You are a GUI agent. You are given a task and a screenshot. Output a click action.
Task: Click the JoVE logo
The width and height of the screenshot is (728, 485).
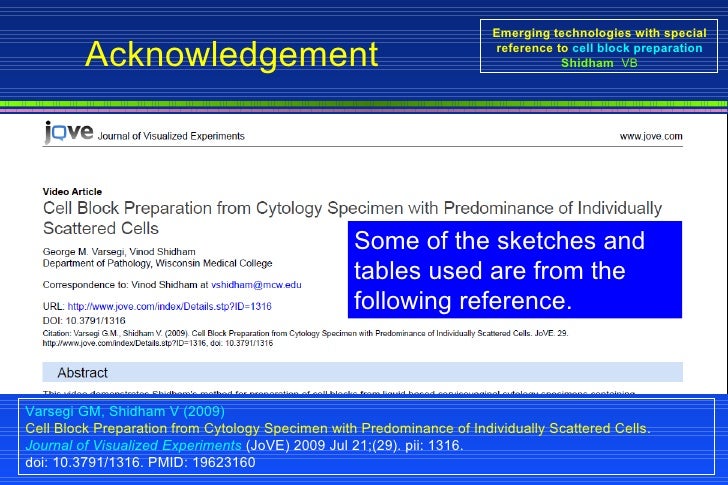pyautogui.click(x=69, y=132)
